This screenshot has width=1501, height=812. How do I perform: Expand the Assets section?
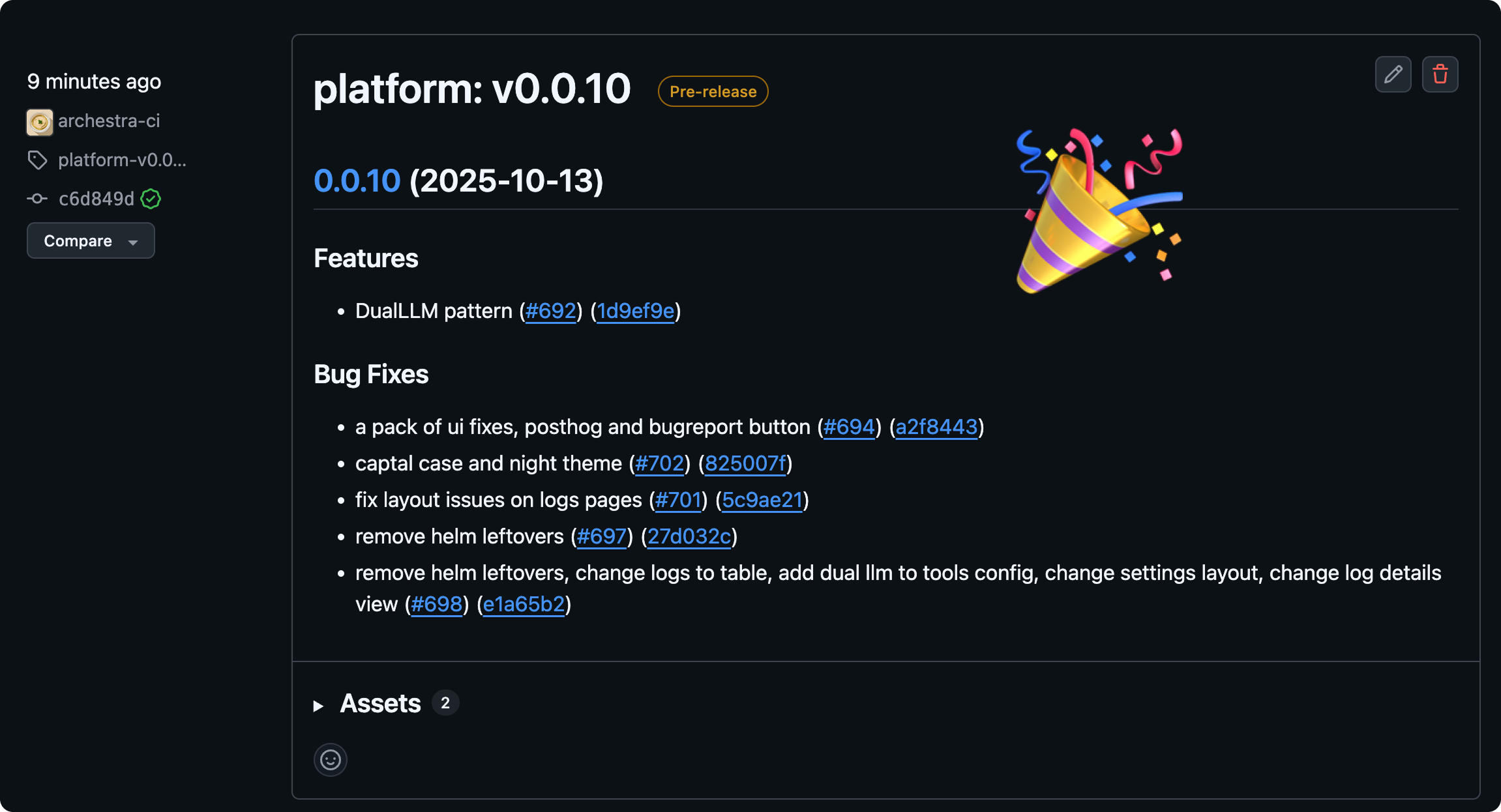point(380,703)
